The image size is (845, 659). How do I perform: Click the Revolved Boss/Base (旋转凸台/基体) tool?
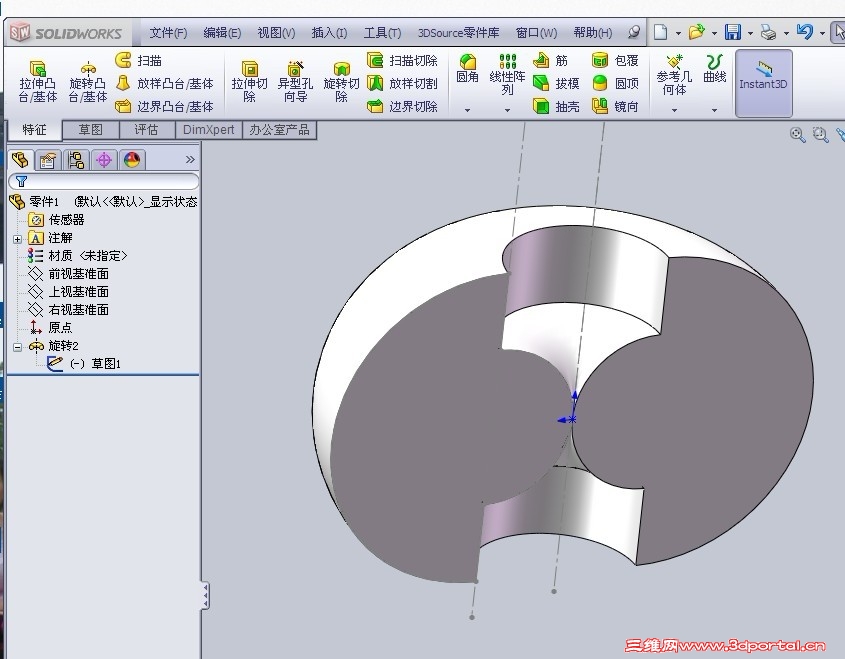87,82
